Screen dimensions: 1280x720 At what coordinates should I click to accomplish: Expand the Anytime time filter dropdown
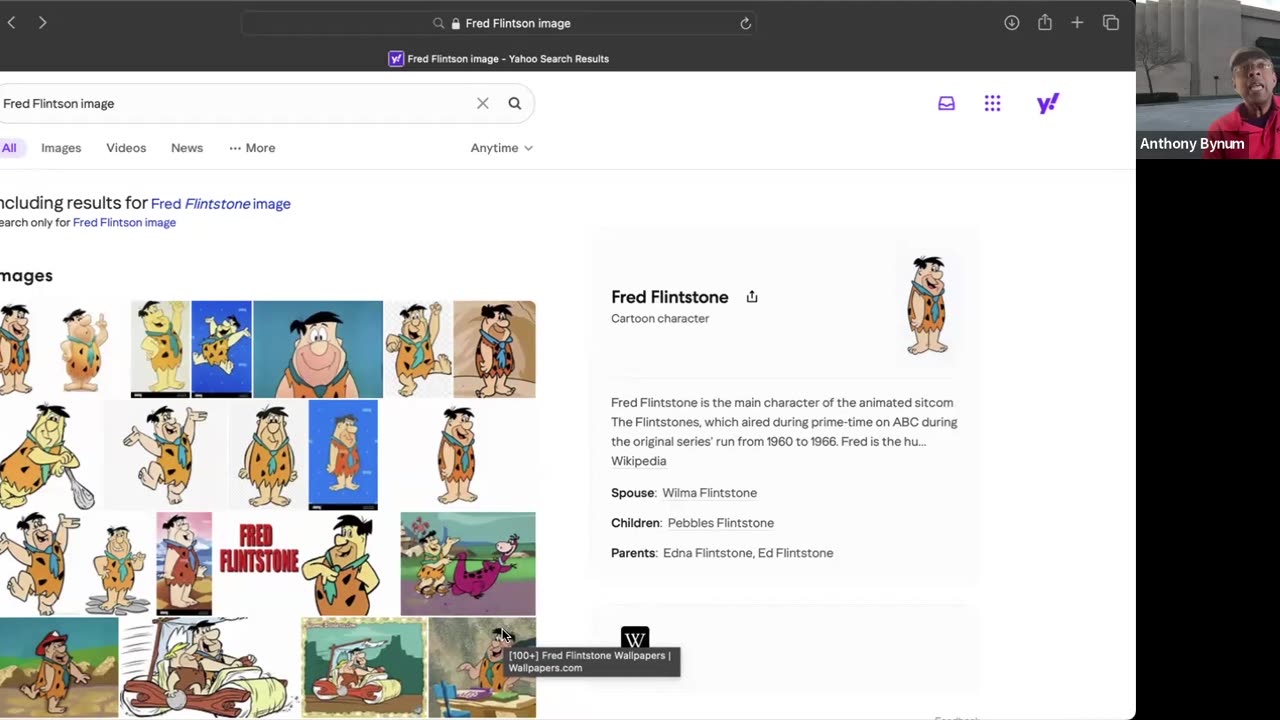pyautogui.click(x=502, y=148)
